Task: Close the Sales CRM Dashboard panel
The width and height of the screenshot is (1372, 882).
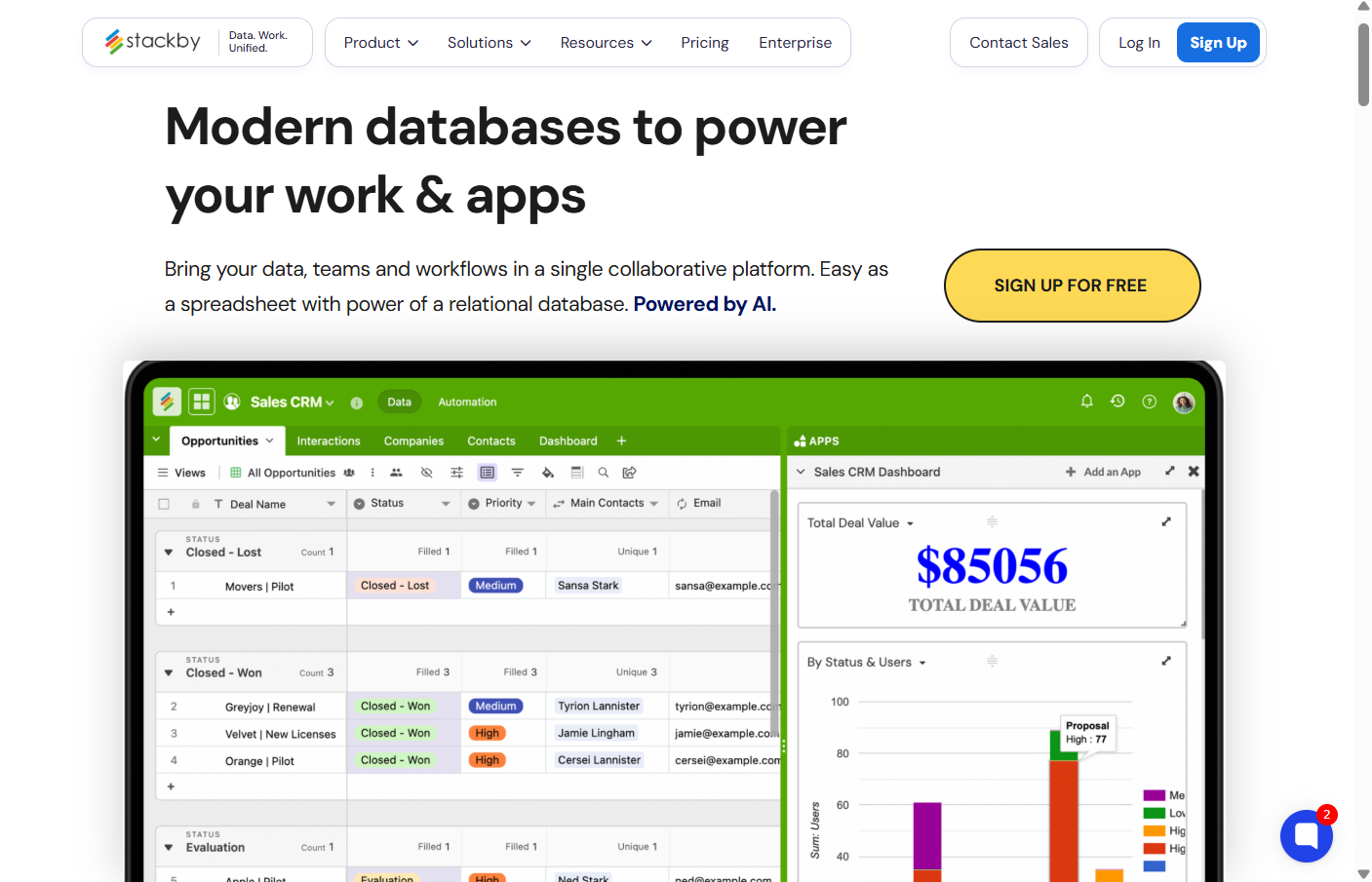Action: tap(1194, 472)
